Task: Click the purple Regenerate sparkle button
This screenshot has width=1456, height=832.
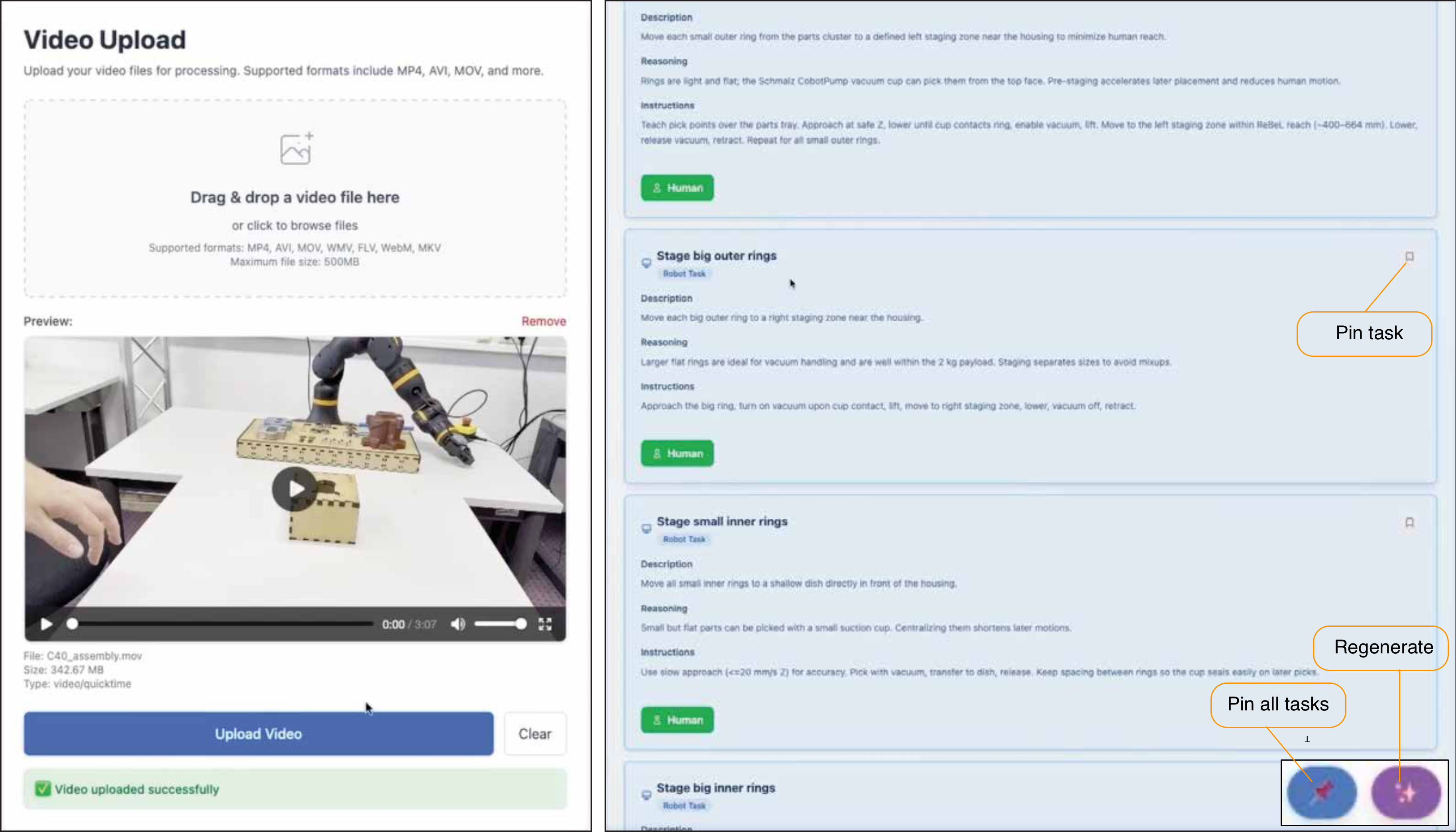Action: tap(1406, 793)
